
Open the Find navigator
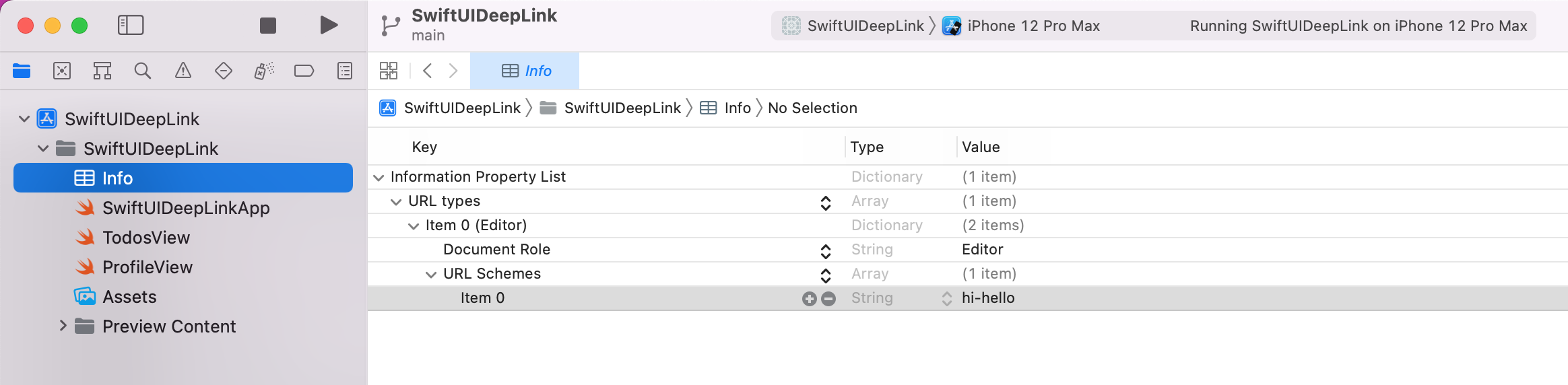coord(143,71)
